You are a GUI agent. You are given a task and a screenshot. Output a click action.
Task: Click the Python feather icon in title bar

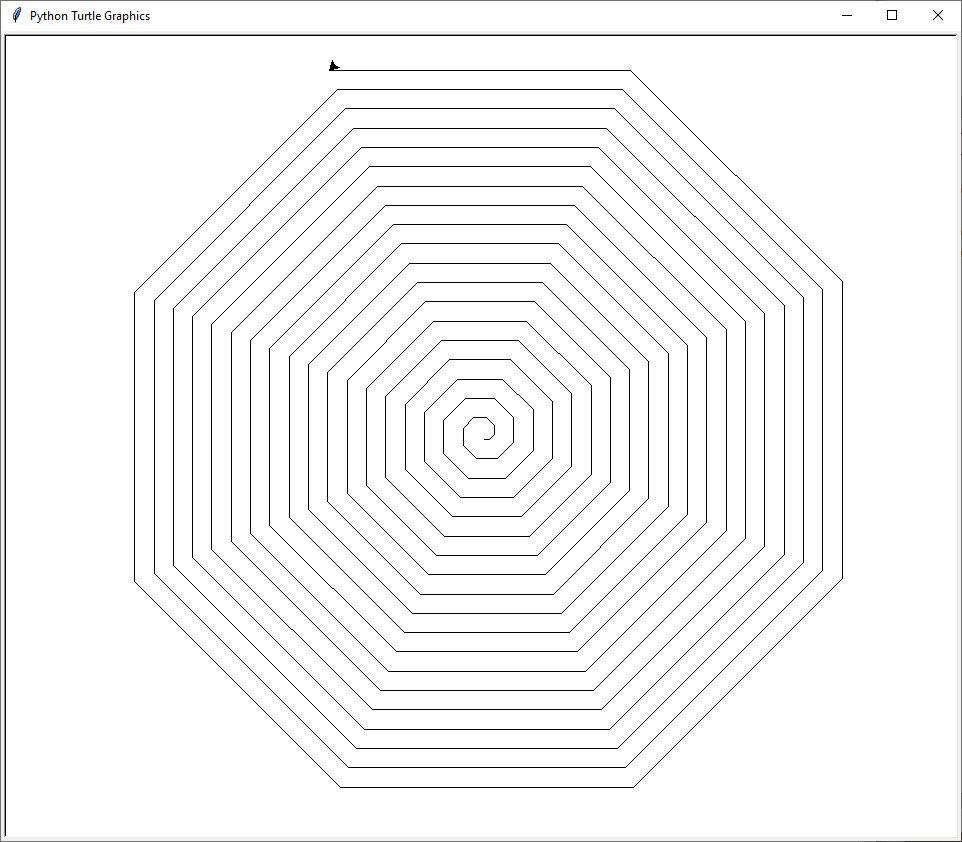click(x=17, y=15)
